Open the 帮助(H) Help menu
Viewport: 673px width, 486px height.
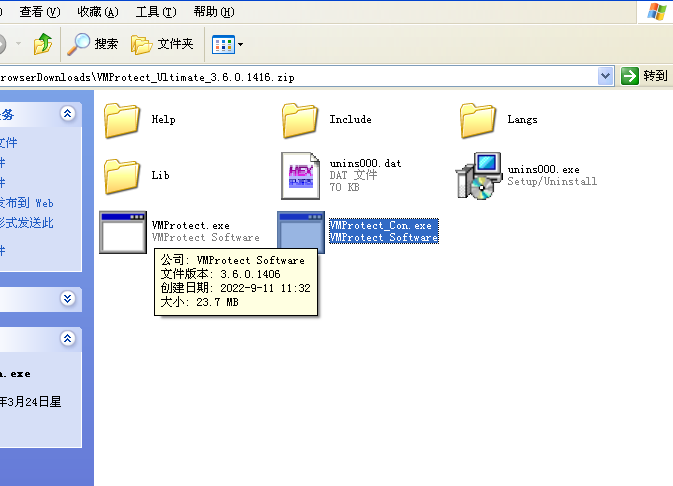(x=214, y=12)
